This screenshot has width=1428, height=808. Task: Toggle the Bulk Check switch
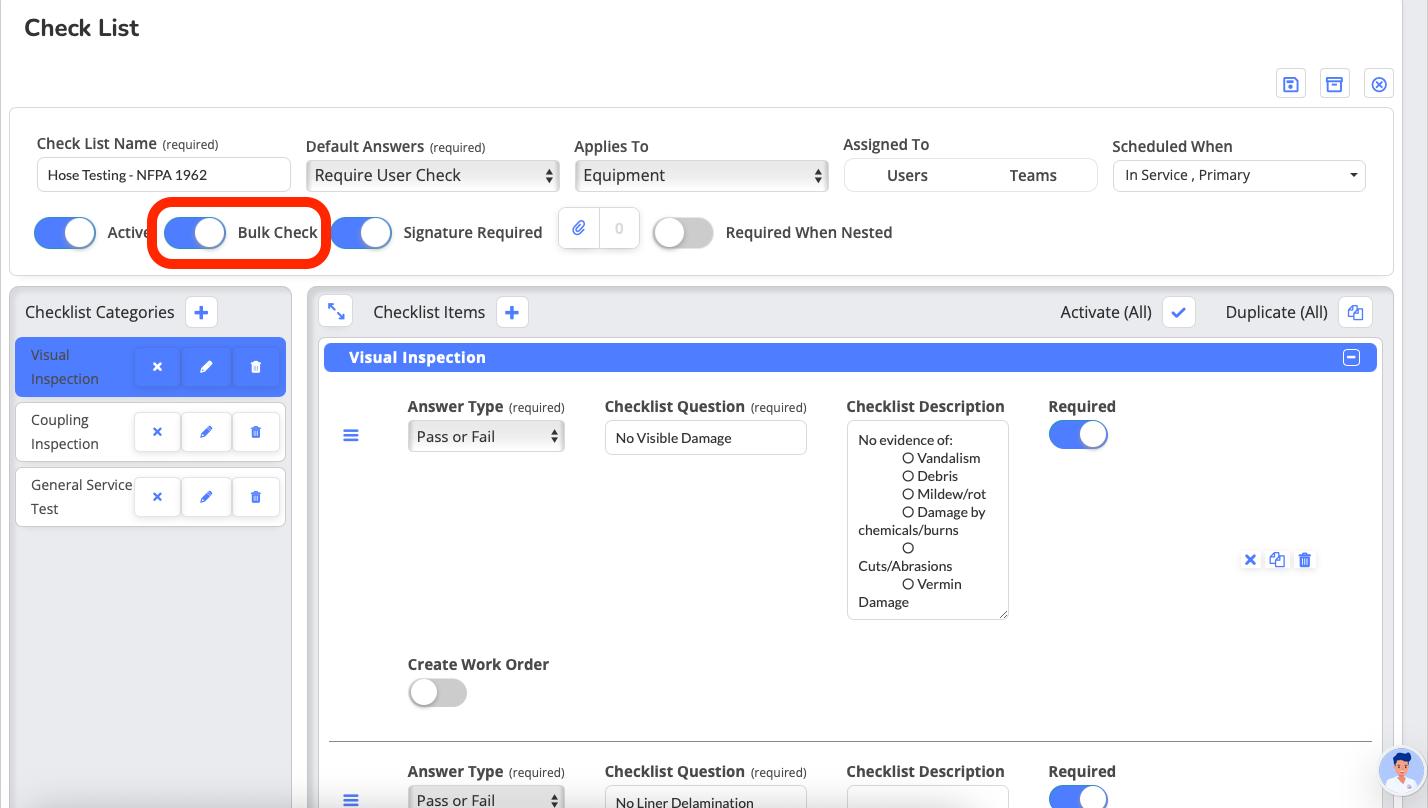point(196,233)
